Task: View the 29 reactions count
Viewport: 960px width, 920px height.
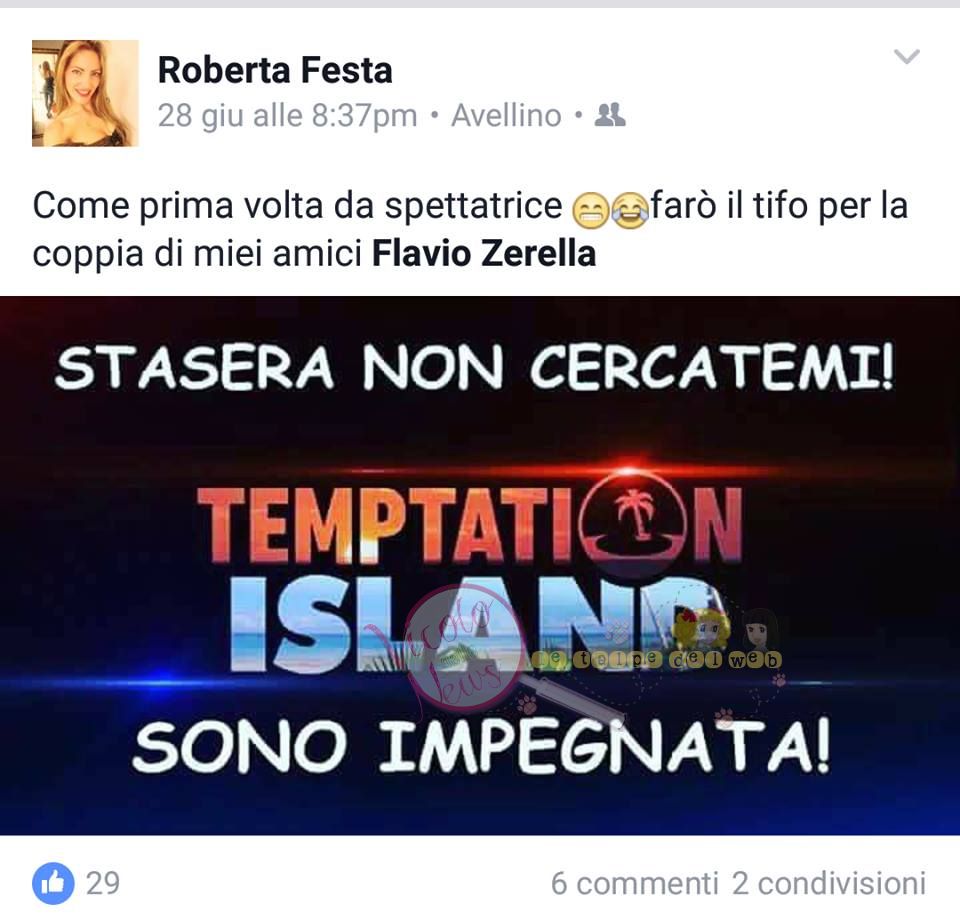Action: click(102, 883)
